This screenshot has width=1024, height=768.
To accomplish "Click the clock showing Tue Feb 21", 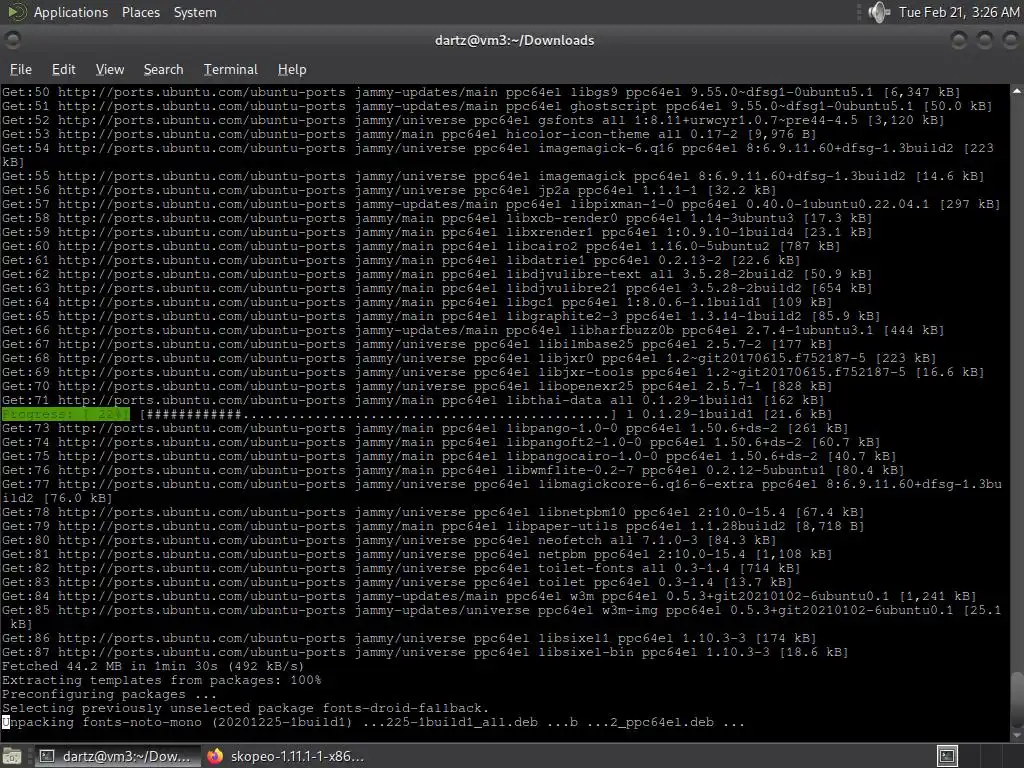I will coord(958,12).
